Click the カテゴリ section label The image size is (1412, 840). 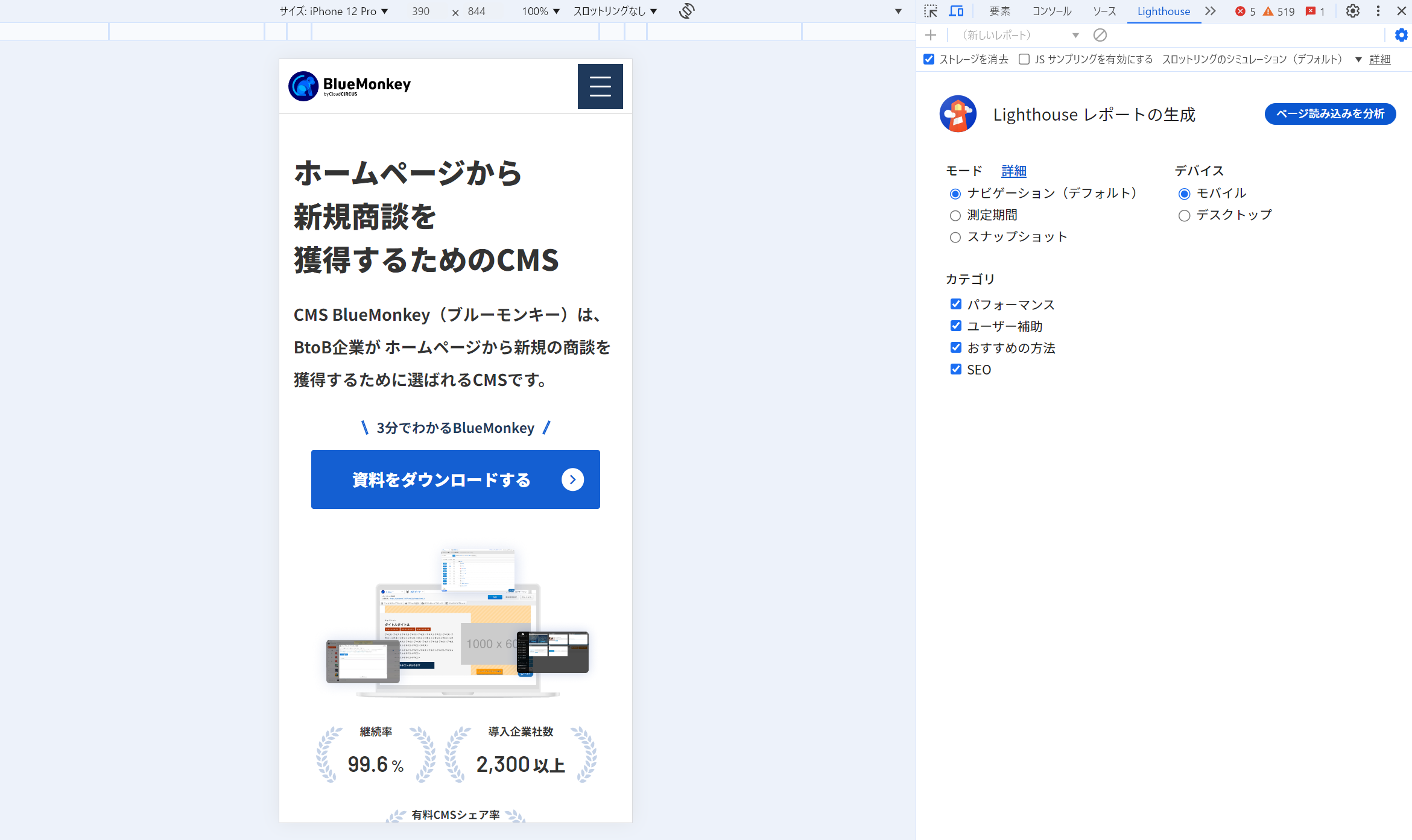tap(970, 279)
